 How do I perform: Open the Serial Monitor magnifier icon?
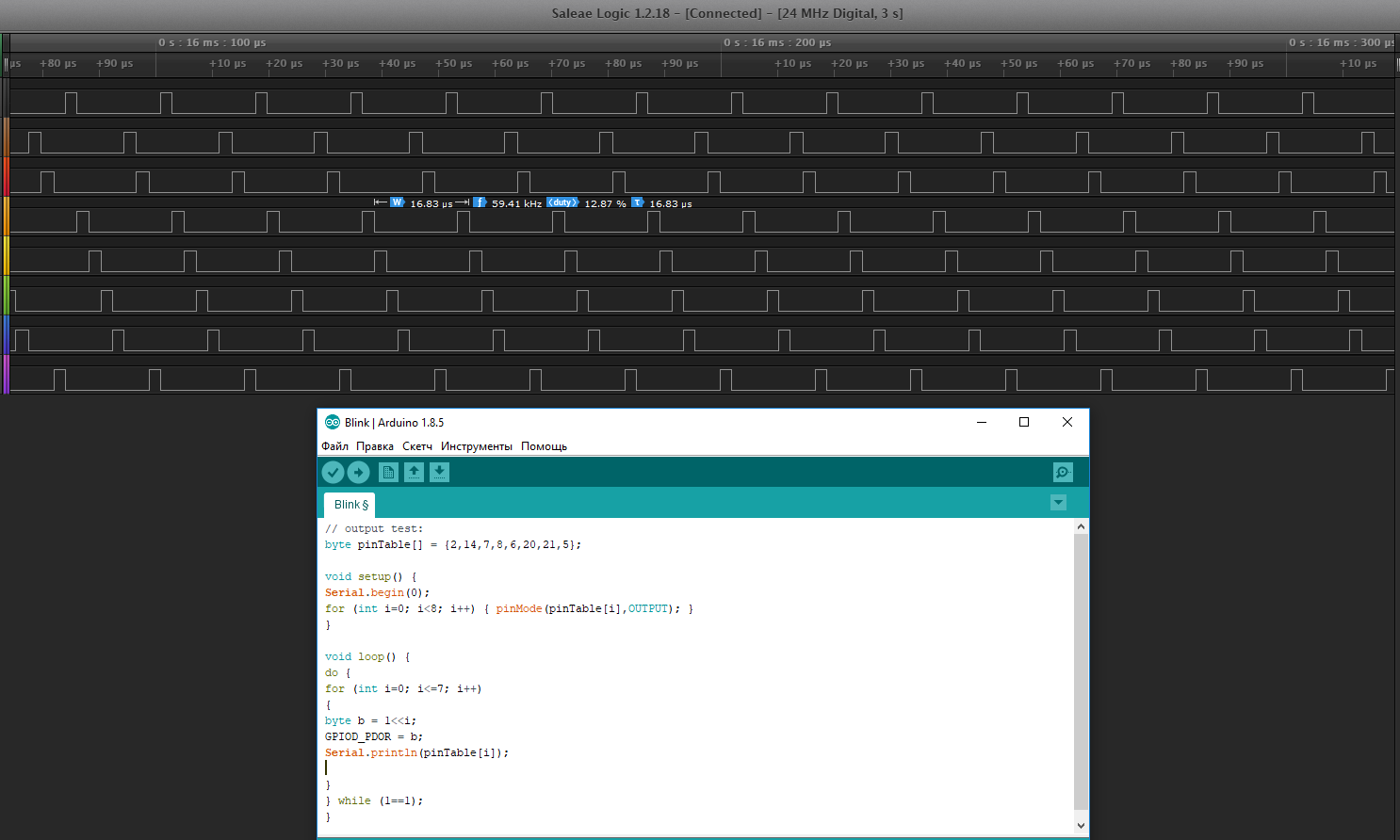[x=1063, y=473]
